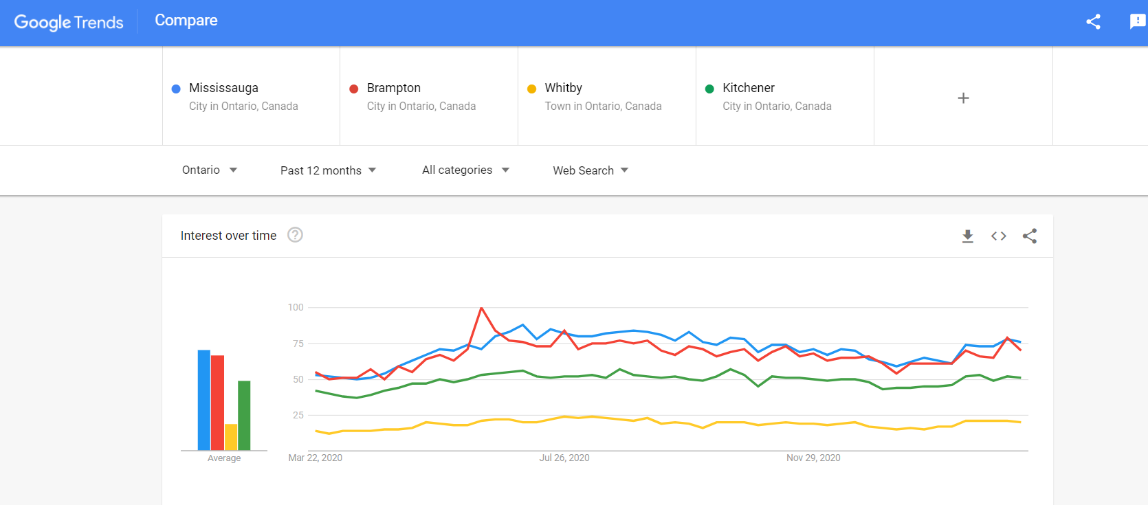Image resolution: width=1148 pixels, height=505 pixels.
Task: Share the Interest over time chart
Action: pyautogui.click(x=1030, y=236)
